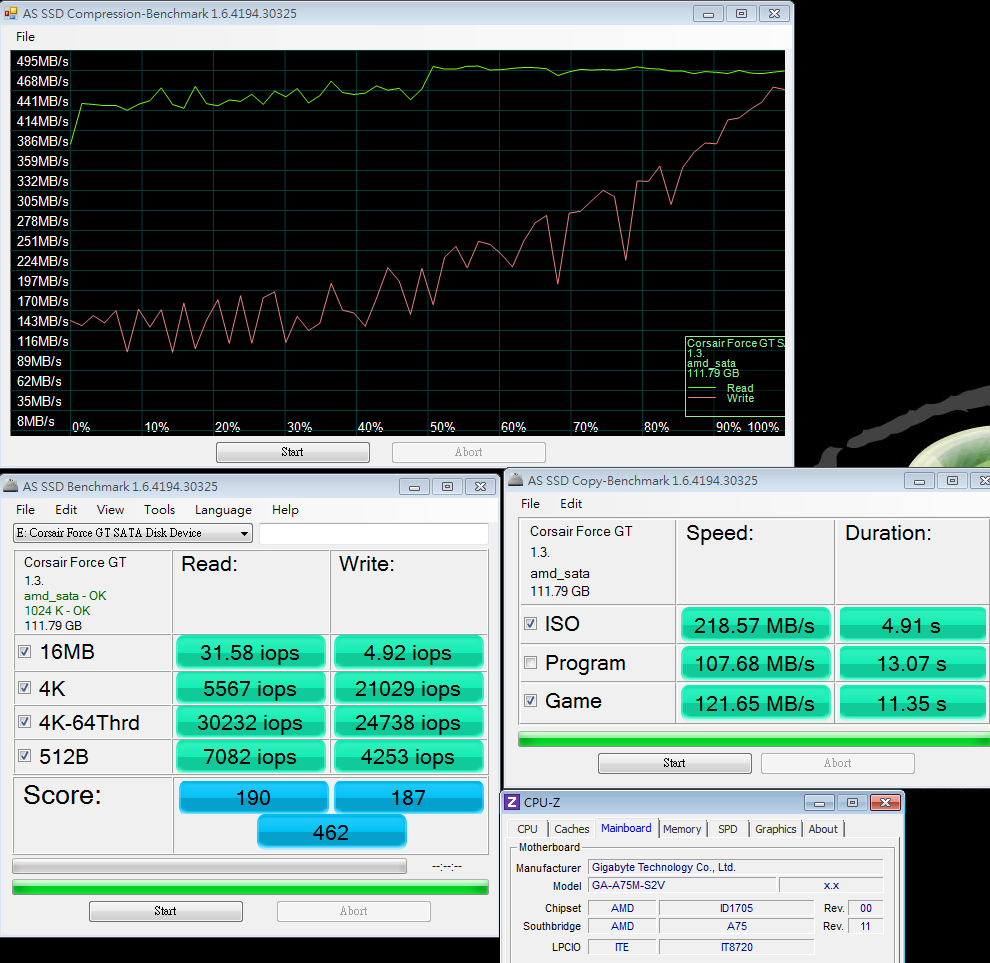This screenshot has height=963, width=990.
Task: Close the AS SSD Benchmark window
Action: tap(480, 487)
